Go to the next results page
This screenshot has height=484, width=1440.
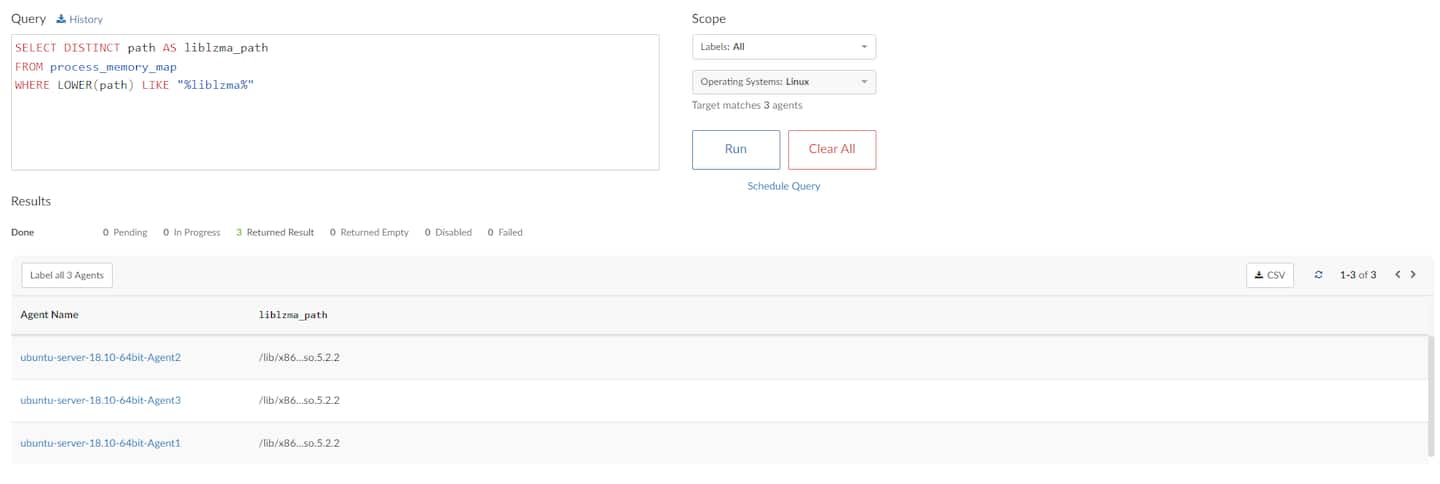[x=1413, y=275]
